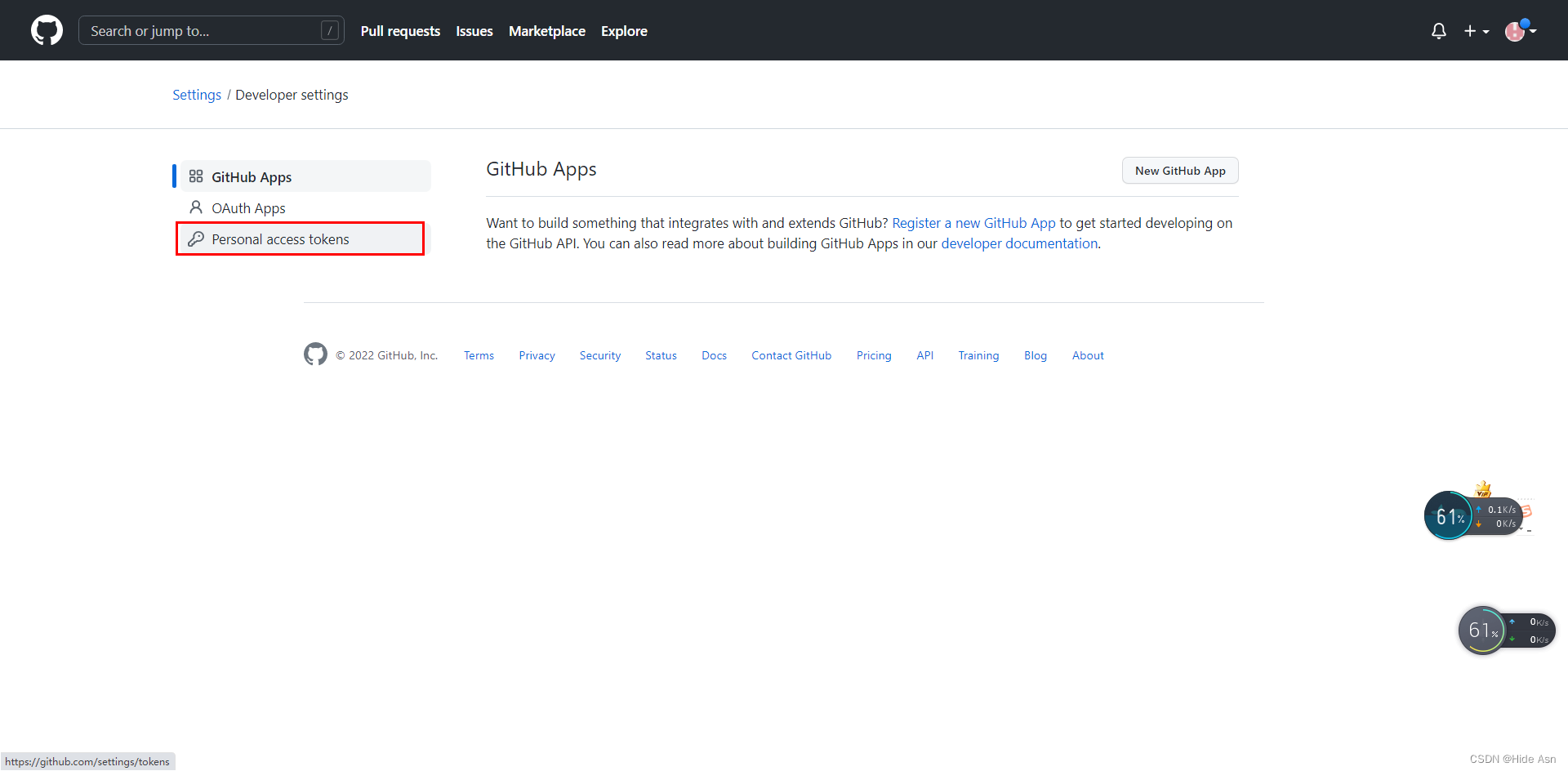Click the key icon for Personal access tokens
Screen dimensions: 1568x771
[x=196, y=239]
